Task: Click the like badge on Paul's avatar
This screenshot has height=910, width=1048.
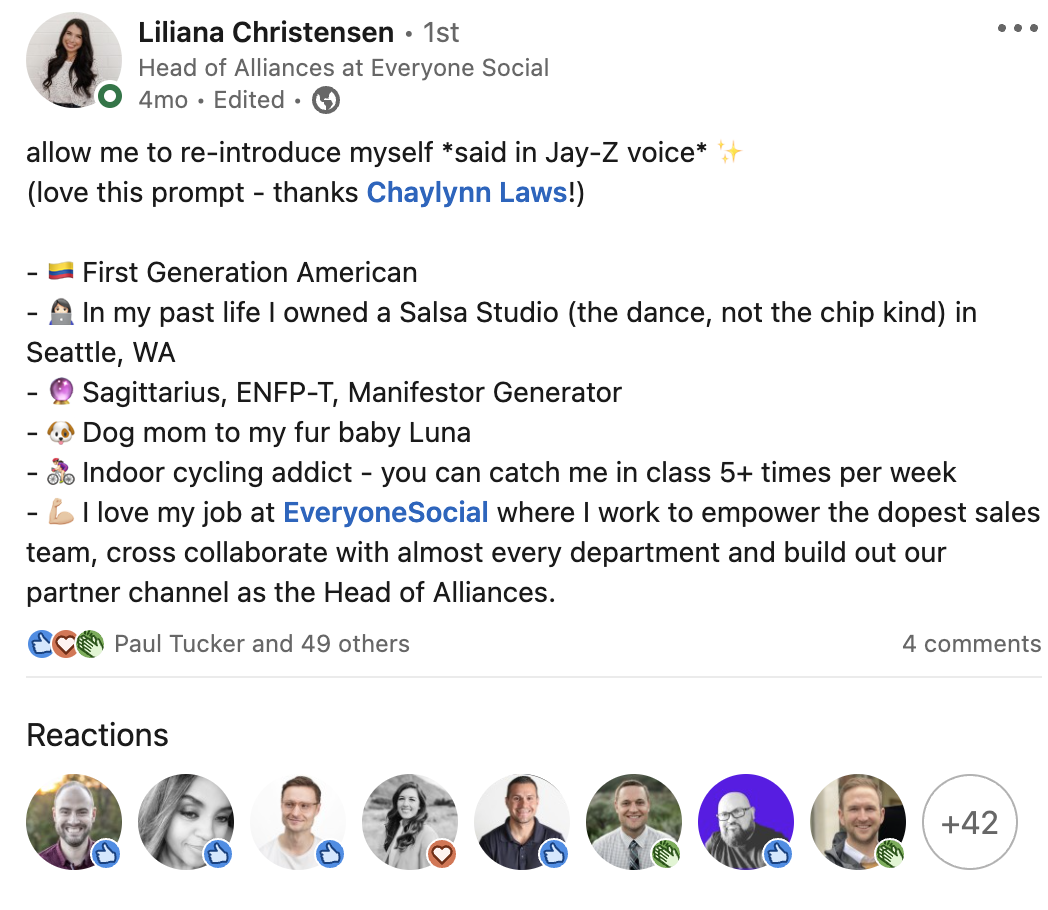Action: 107,854
